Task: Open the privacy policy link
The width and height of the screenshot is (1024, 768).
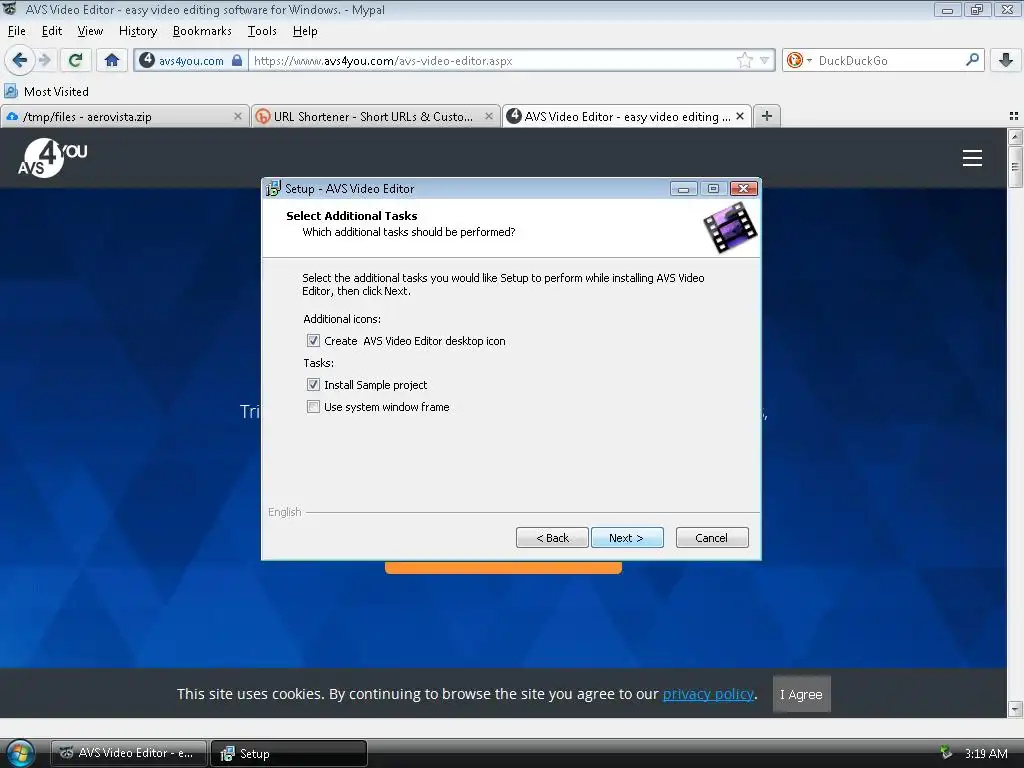Action: (x=708, y=694)
